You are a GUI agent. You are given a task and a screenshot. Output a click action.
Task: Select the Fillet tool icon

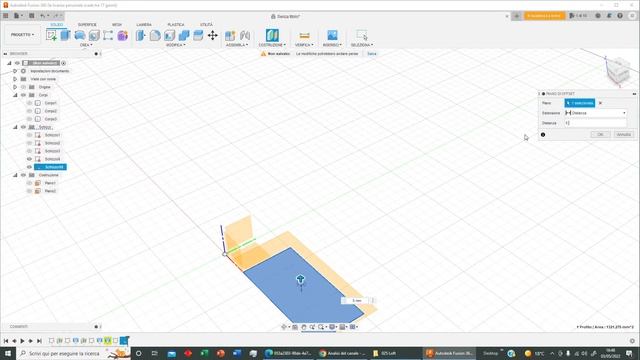click(155, 36)
